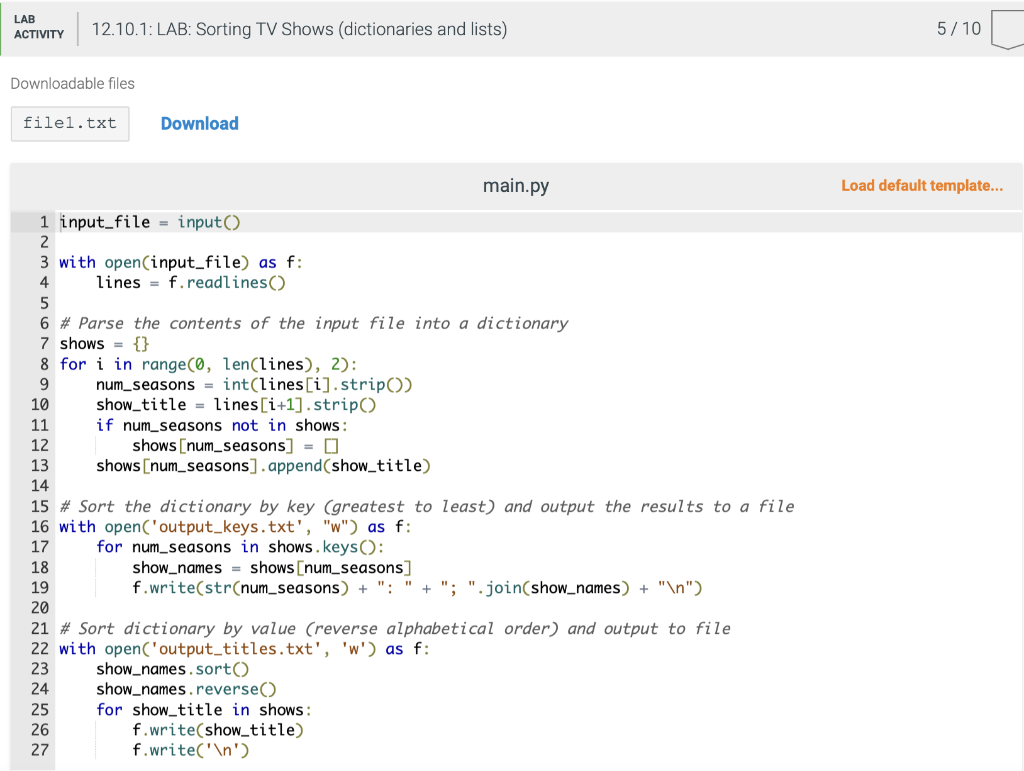Click the file1.txt file chip
Viewport: 1024px width, 771px height.
coord(69,123)
